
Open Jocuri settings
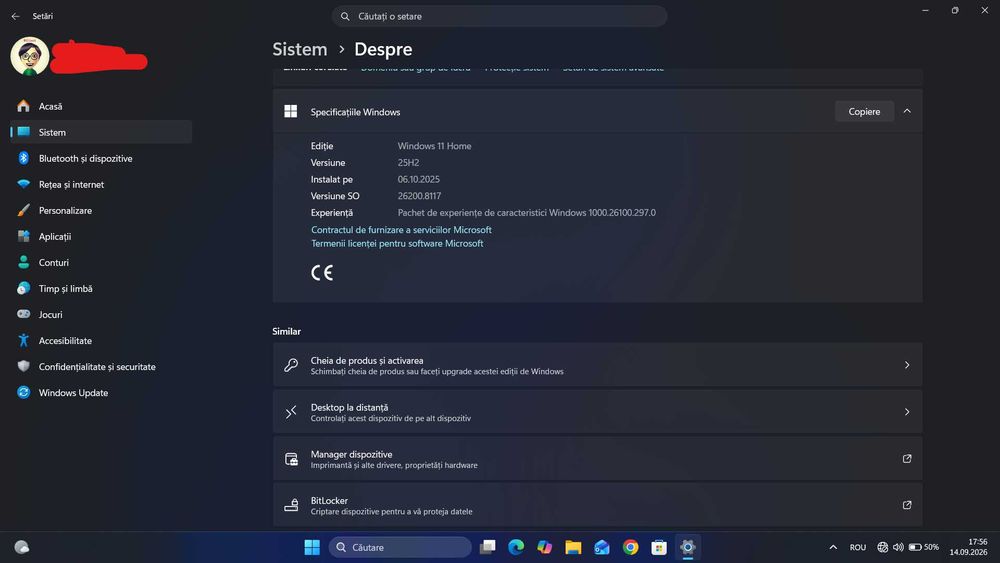[100, 314]
